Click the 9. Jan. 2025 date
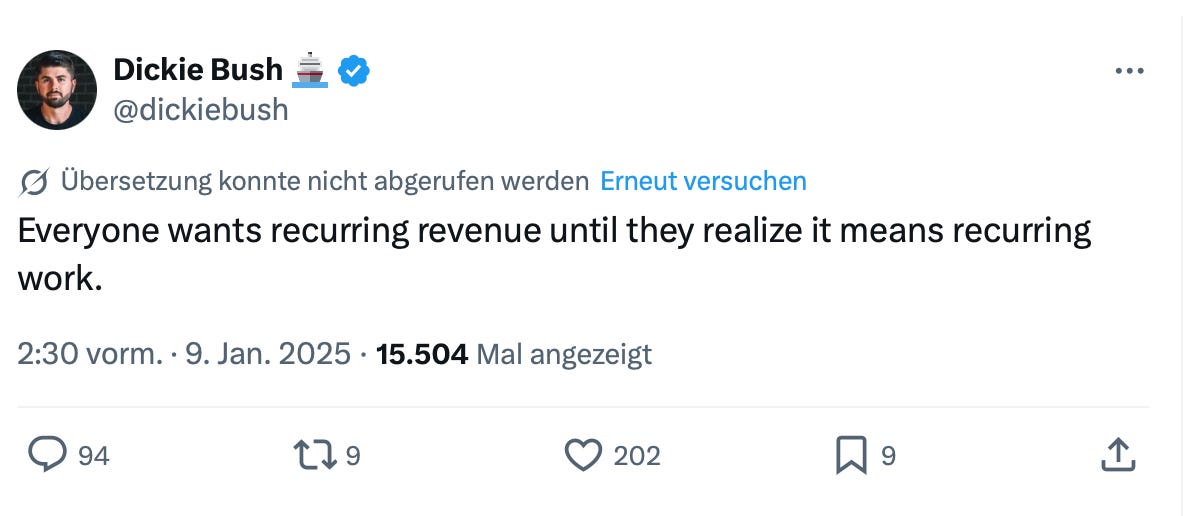Screen dimensions: 1188x516 click(x=268, y=354)
